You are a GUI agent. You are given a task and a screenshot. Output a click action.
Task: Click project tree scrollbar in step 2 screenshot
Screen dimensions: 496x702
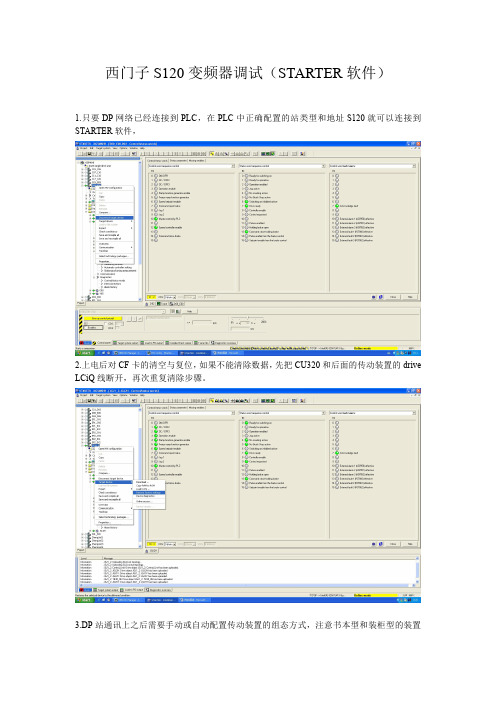pyautogui.click(x=140, y=477)
